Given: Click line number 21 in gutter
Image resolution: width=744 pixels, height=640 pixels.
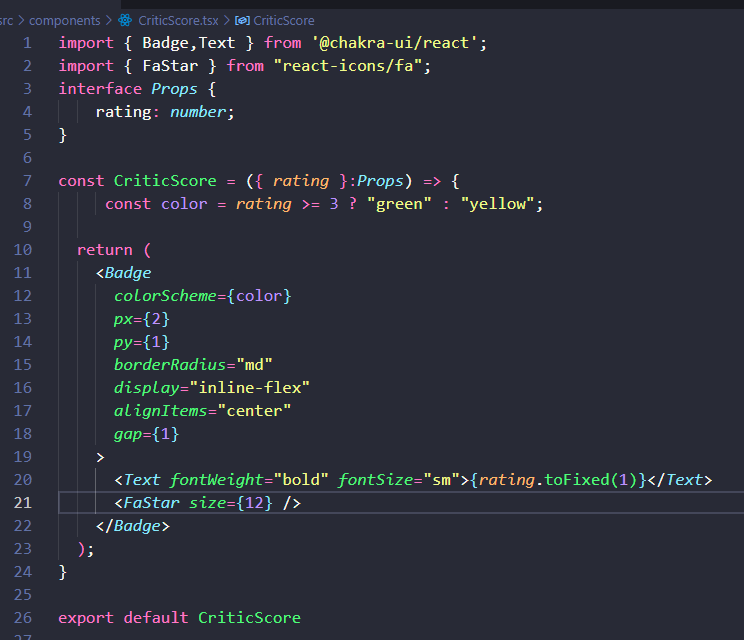Looking at the screenshot, I should pyautogui.click(x=23, y=502).
